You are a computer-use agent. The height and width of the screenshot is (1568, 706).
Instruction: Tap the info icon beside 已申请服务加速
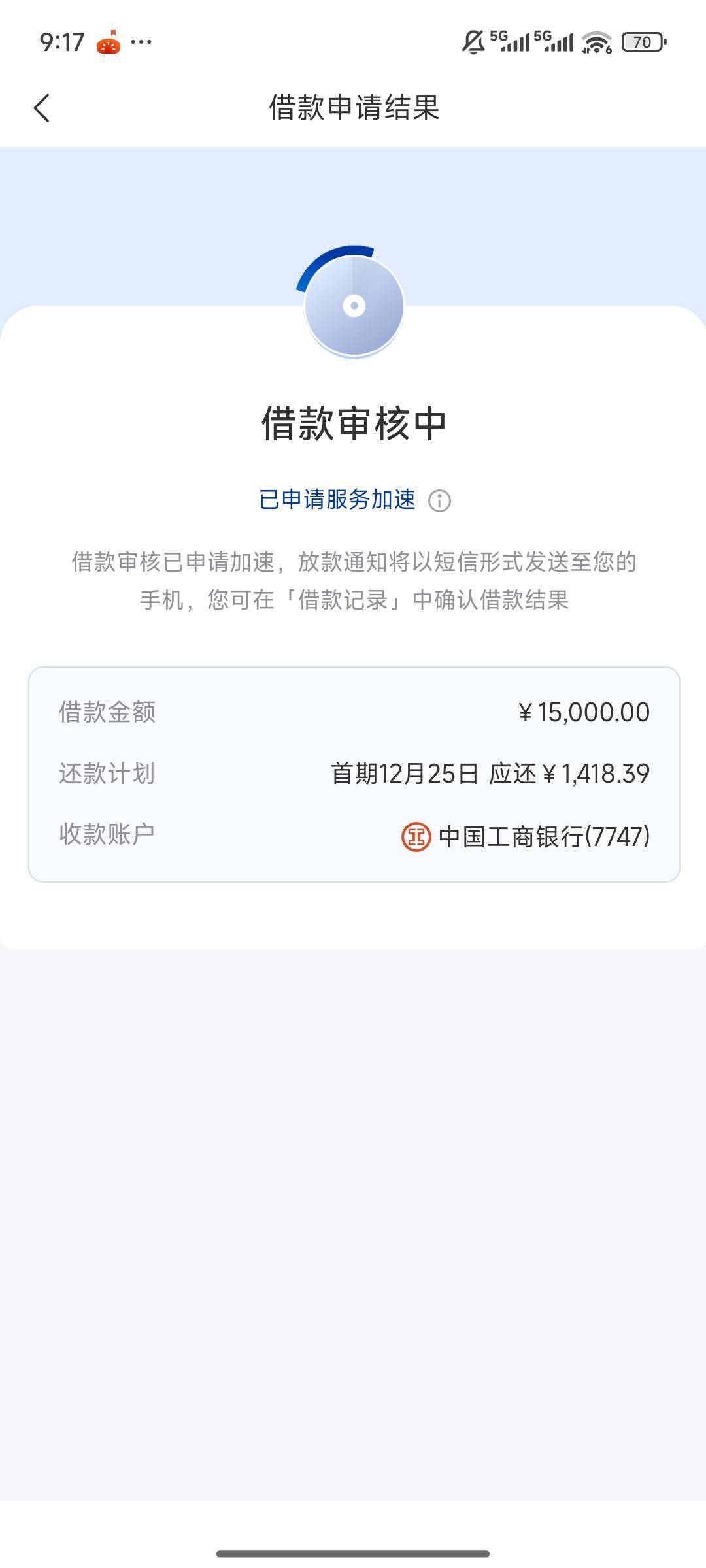pyautogui.click(x=439, y=501)
